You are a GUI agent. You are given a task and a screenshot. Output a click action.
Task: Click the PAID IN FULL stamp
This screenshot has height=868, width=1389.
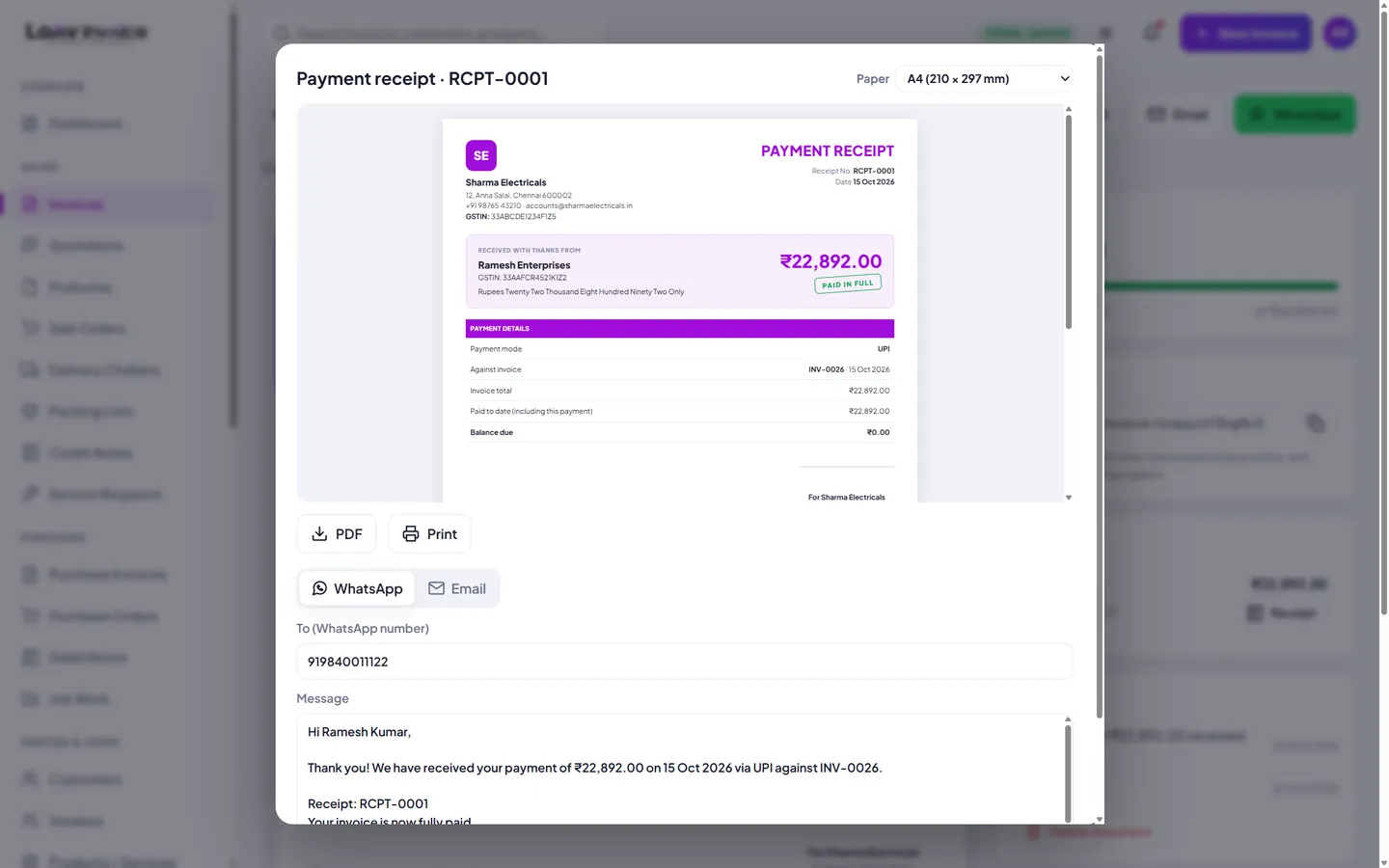coord(848,285)
